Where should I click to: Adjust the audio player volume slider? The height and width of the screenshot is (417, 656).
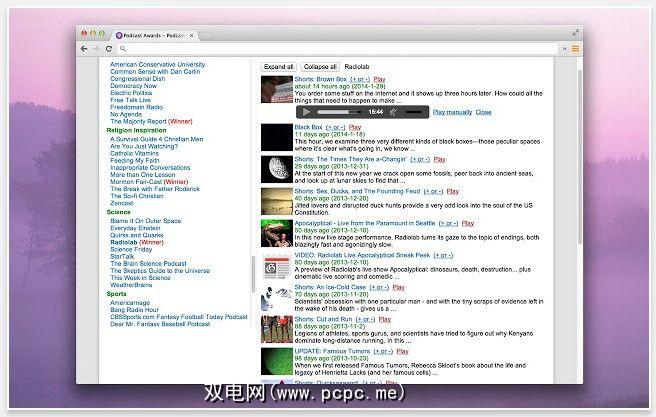tap(414, 112)
